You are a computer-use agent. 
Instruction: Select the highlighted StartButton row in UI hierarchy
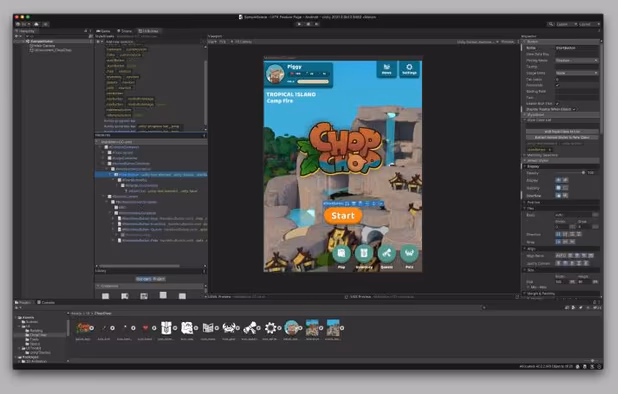coord(151,174)
